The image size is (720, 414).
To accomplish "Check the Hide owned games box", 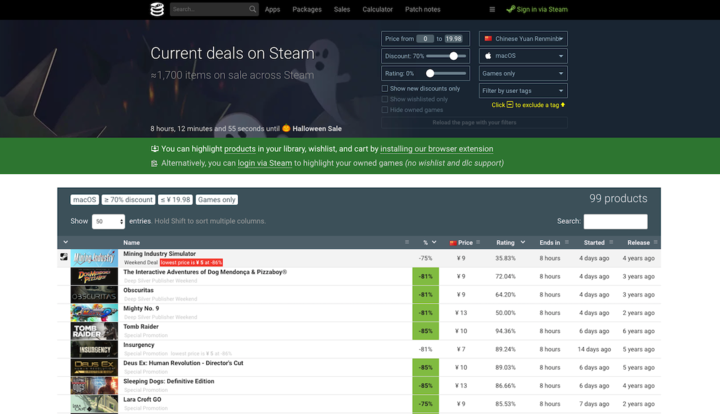I will coord(385,110).
